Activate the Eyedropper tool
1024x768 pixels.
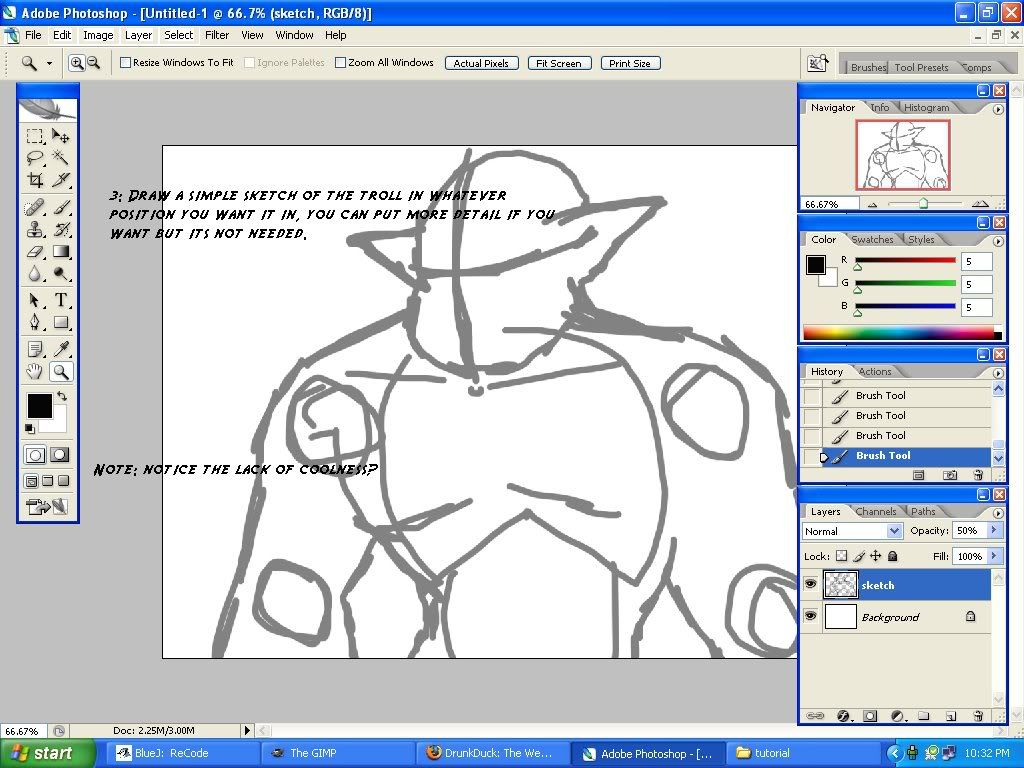[61, 349]
